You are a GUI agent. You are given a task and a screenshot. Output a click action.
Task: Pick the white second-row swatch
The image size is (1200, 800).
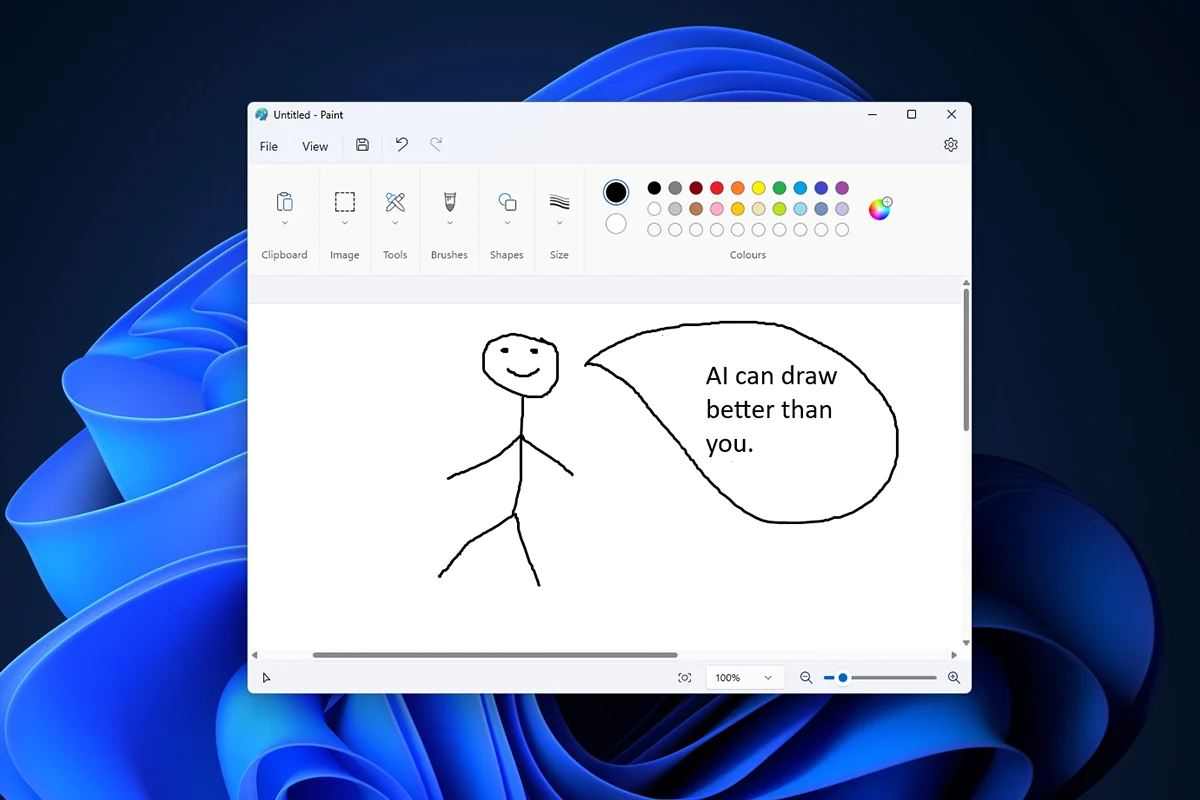click(654, 209)
